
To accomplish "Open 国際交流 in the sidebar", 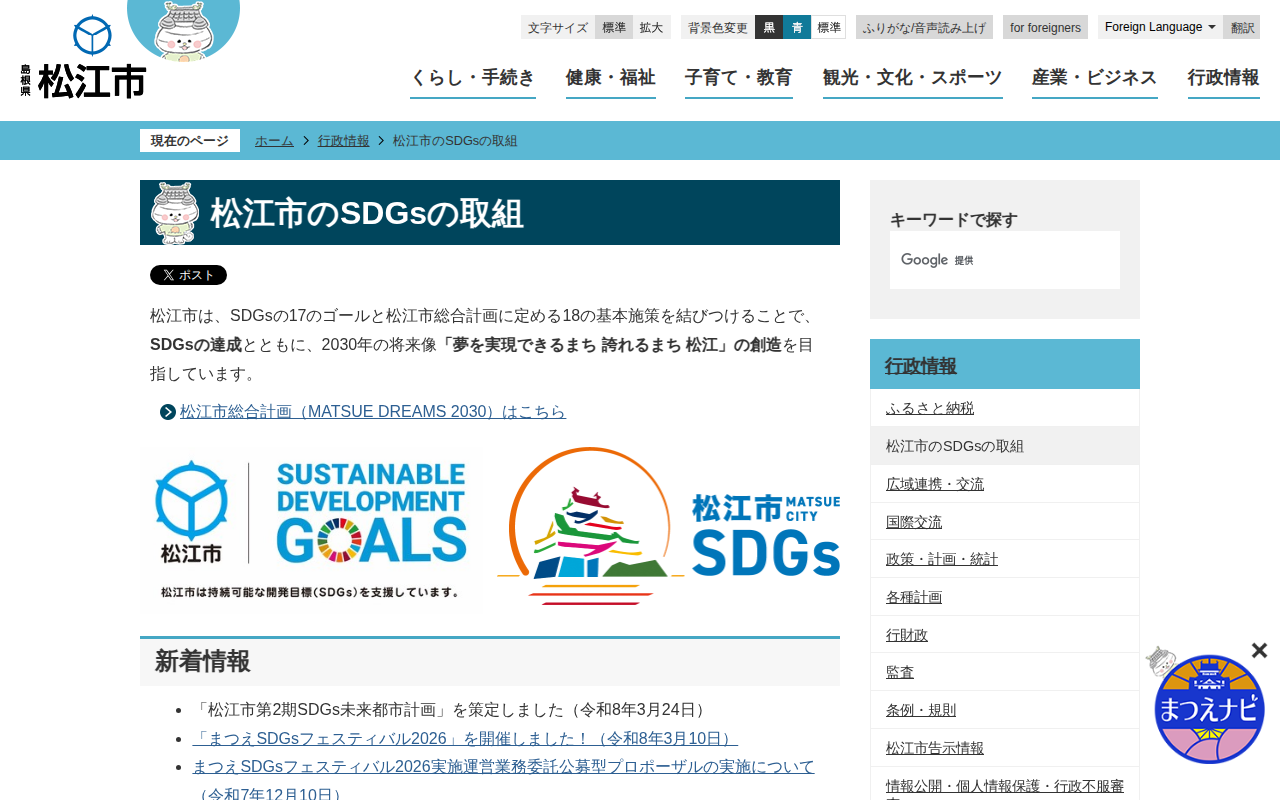I will 1005,522.
